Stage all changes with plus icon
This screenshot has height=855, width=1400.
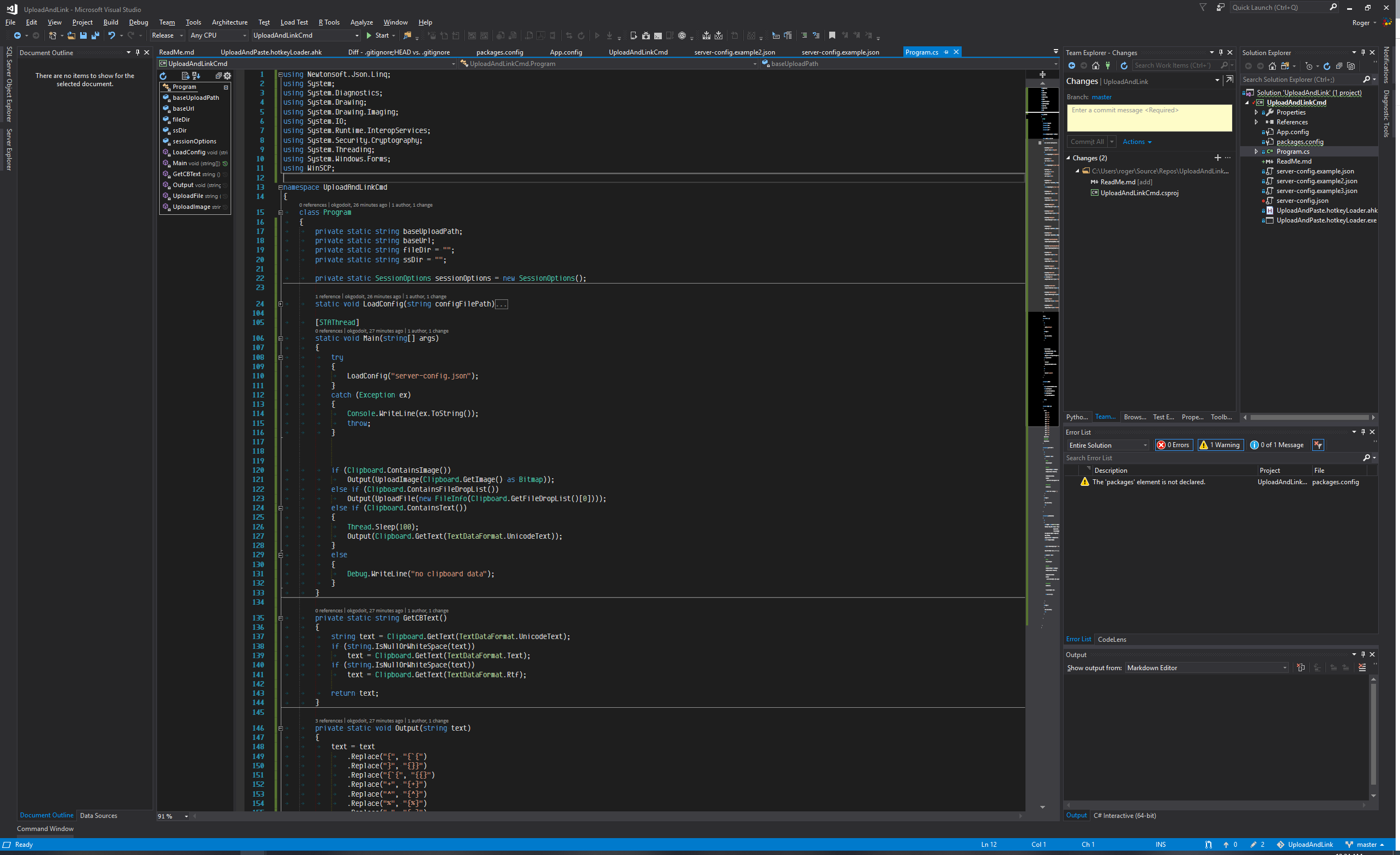(1217, 158)
